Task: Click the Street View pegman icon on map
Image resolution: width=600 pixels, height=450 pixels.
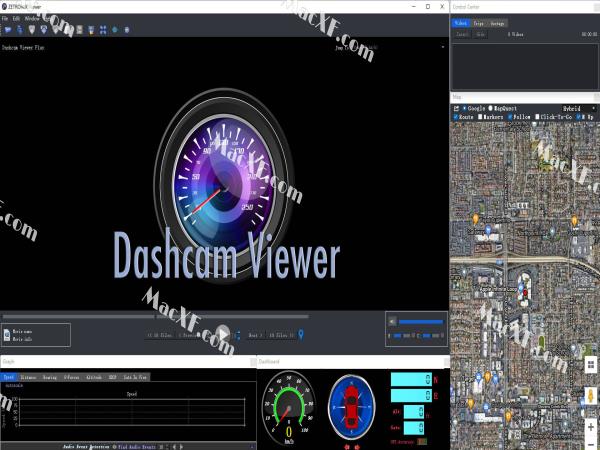Action: tap(591, 396)
